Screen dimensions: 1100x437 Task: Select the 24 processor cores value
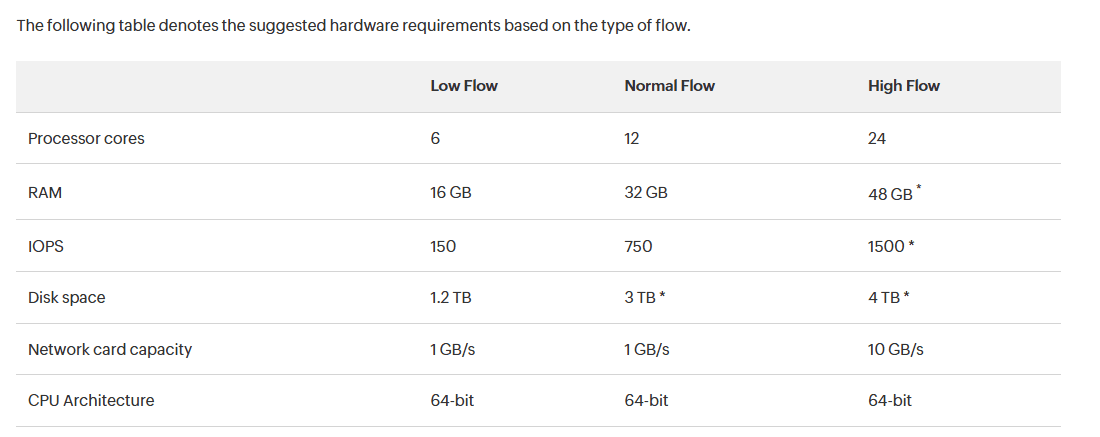(877, 139)
